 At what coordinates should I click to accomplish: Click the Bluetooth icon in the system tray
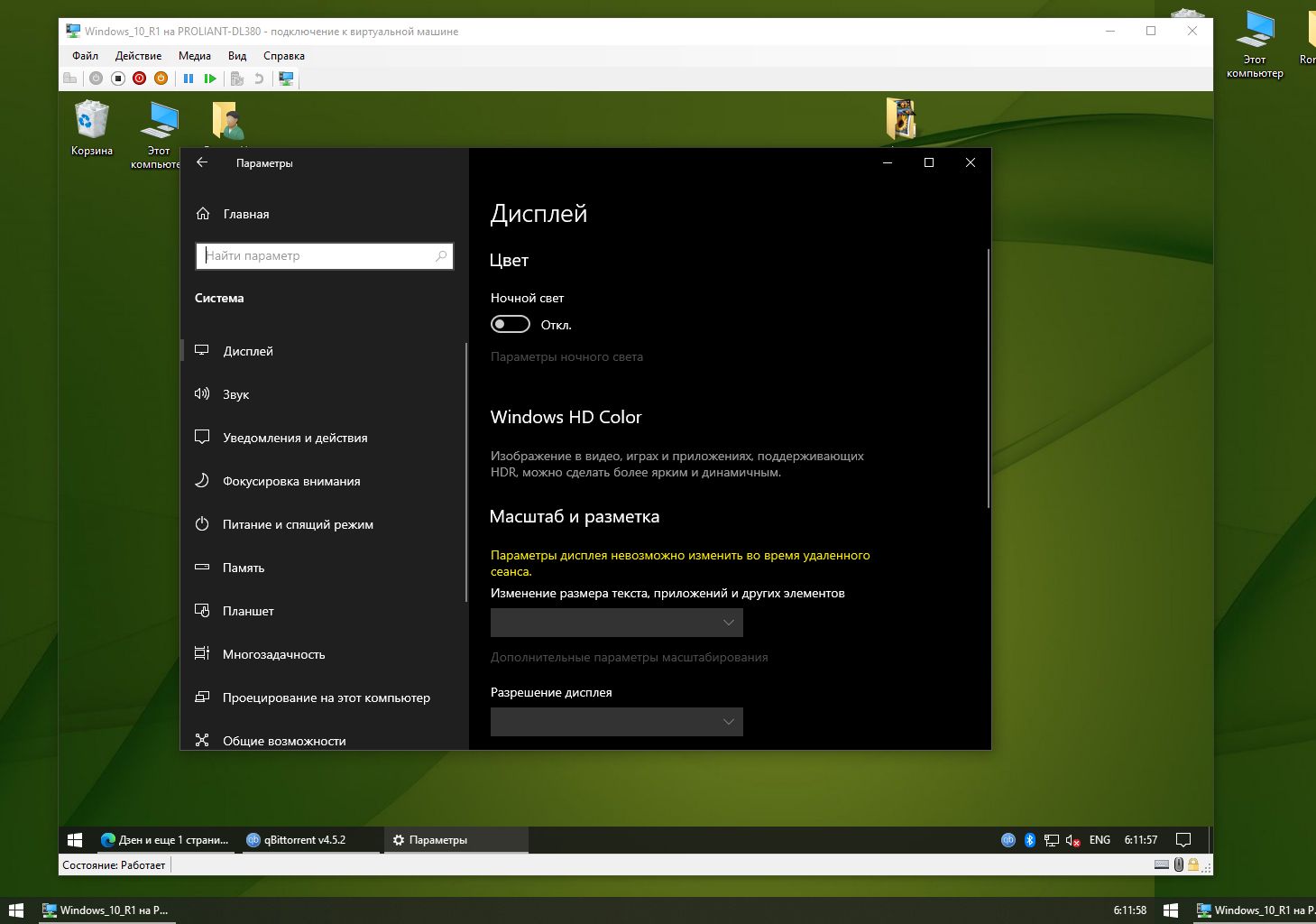point(1030,840)
